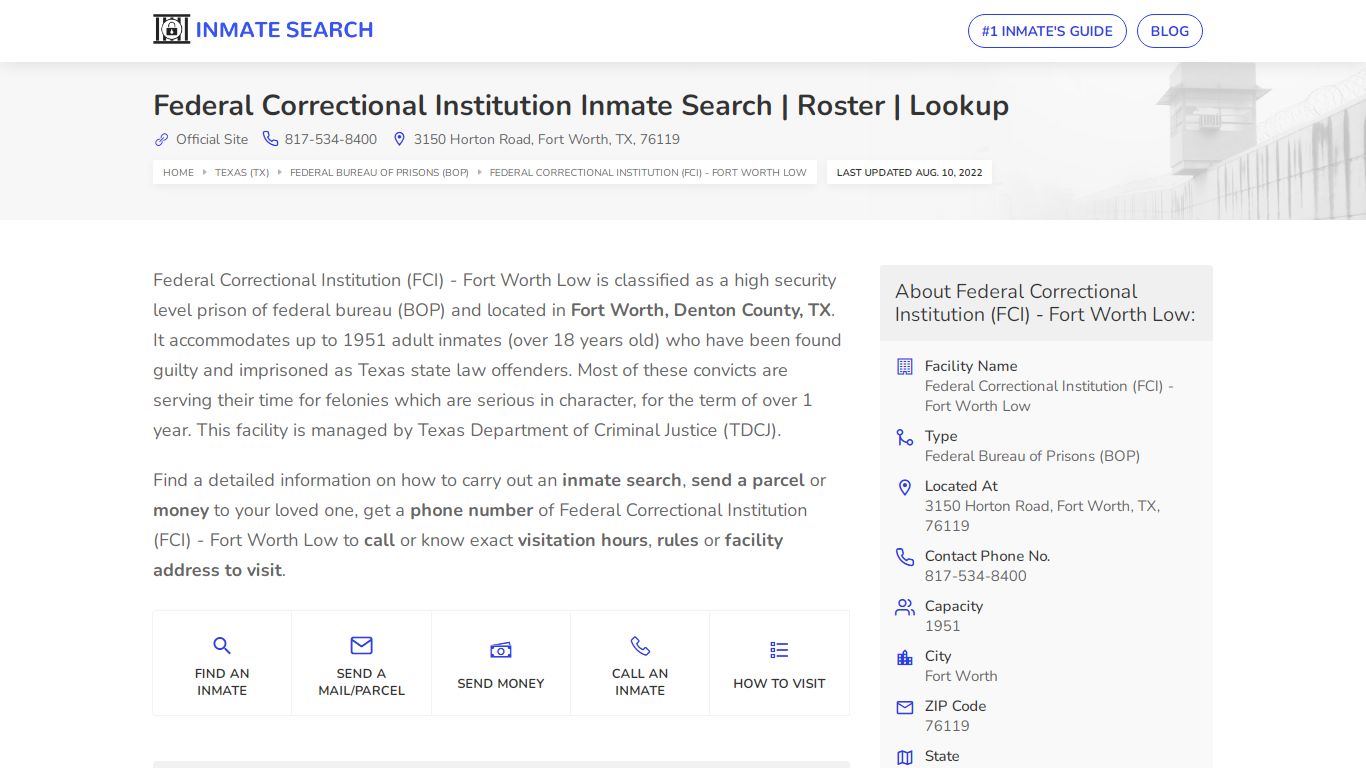Viewport: 1366px width, 768px height.
Task: Open the SEND MONEY tile label
Action: click(501, 684)
